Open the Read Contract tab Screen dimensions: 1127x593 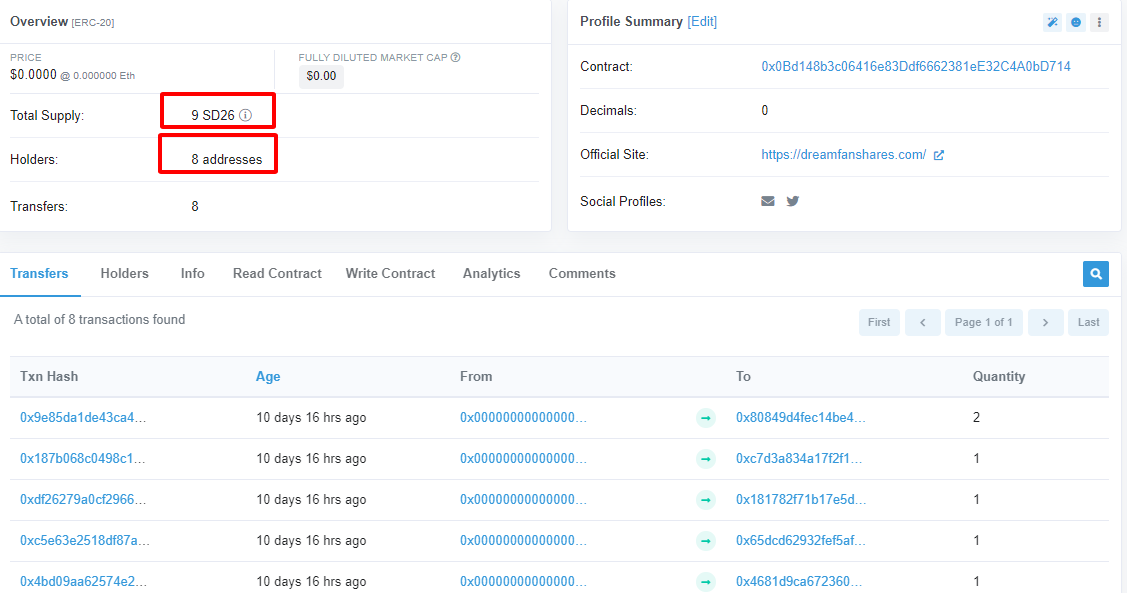pyautogui.click(x=277, y=273)
